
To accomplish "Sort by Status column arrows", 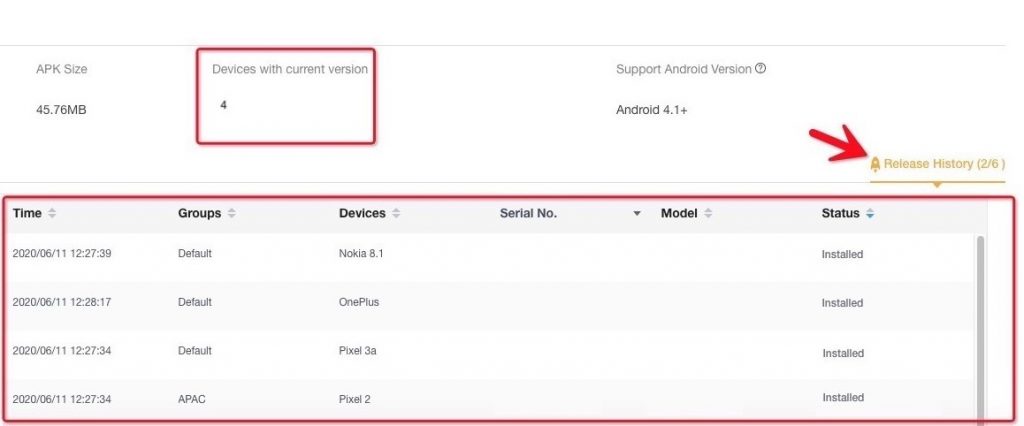I will pyautogui.click(x=869, y=213).
